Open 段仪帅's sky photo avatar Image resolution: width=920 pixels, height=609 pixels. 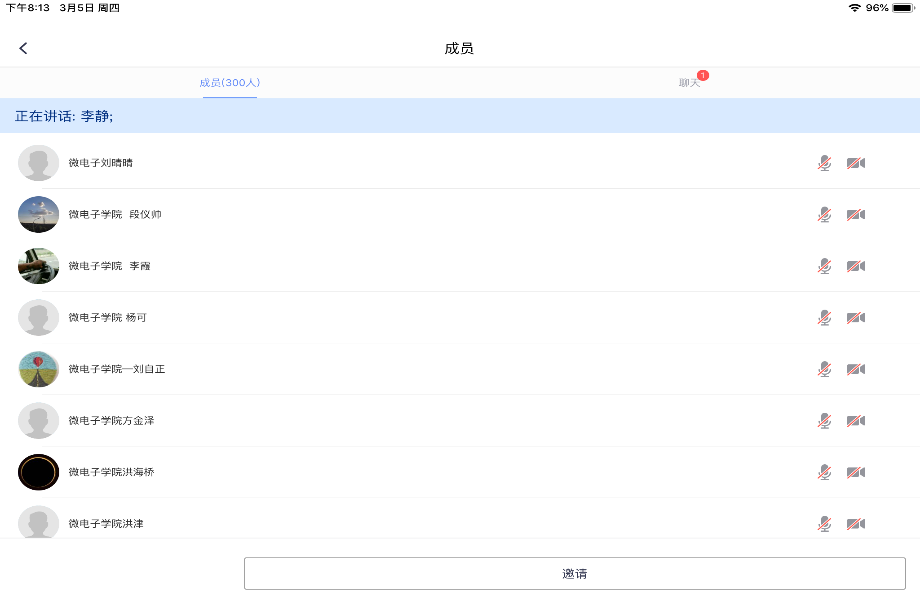pos(39,215)
